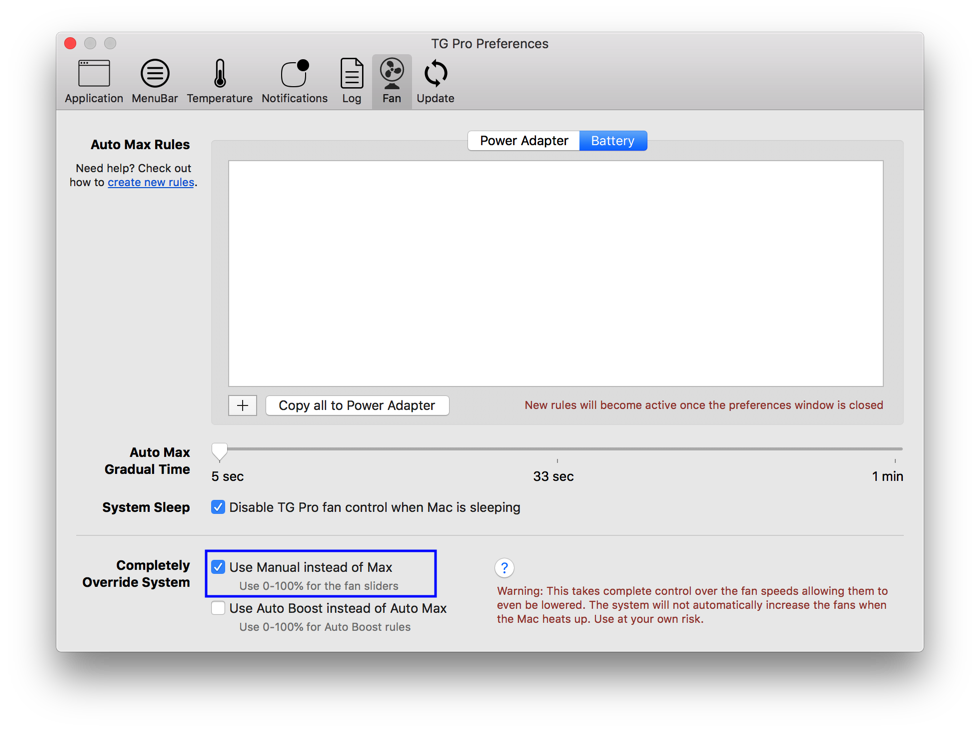
Task: Click 'Use 0-100% for the fan sliders' text
Action: 319,586
